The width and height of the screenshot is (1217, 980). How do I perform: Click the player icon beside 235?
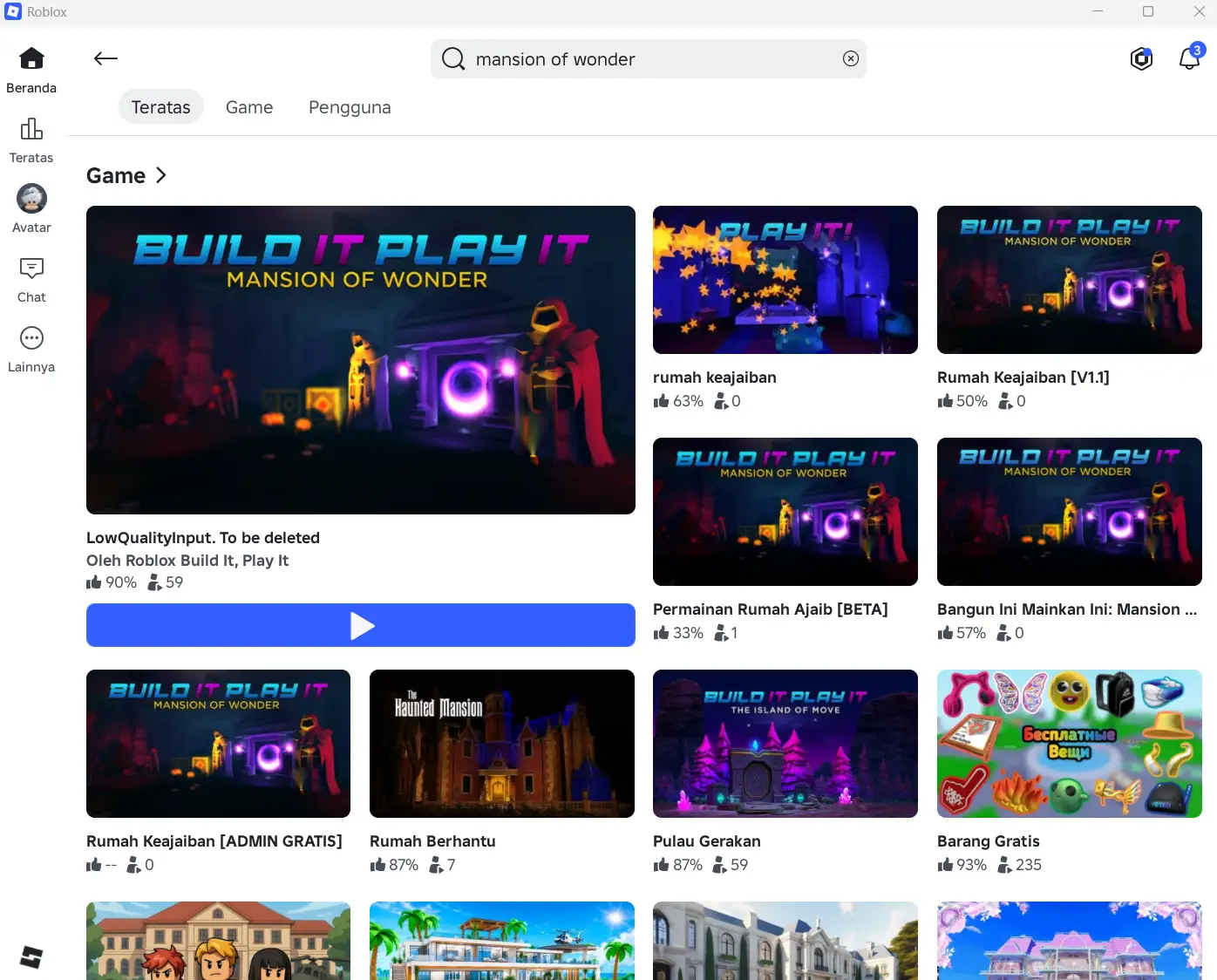1004,865
